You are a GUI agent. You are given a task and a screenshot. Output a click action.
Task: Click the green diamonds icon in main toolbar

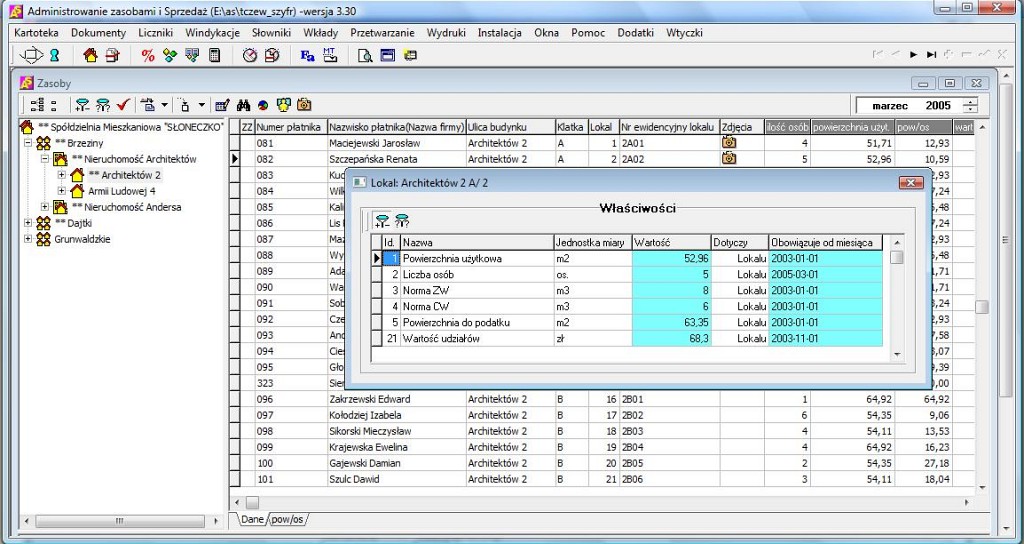pyautogui.click(x=170, y=56)
